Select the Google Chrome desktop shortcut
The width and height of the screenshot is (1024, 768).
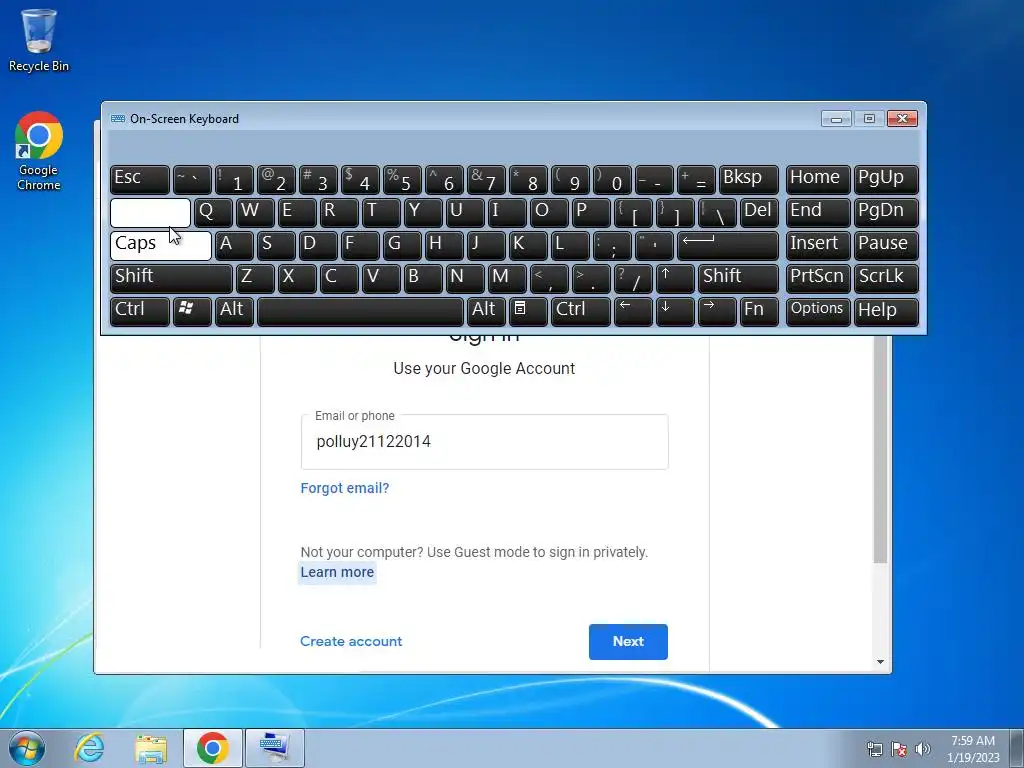coord(39,152)
